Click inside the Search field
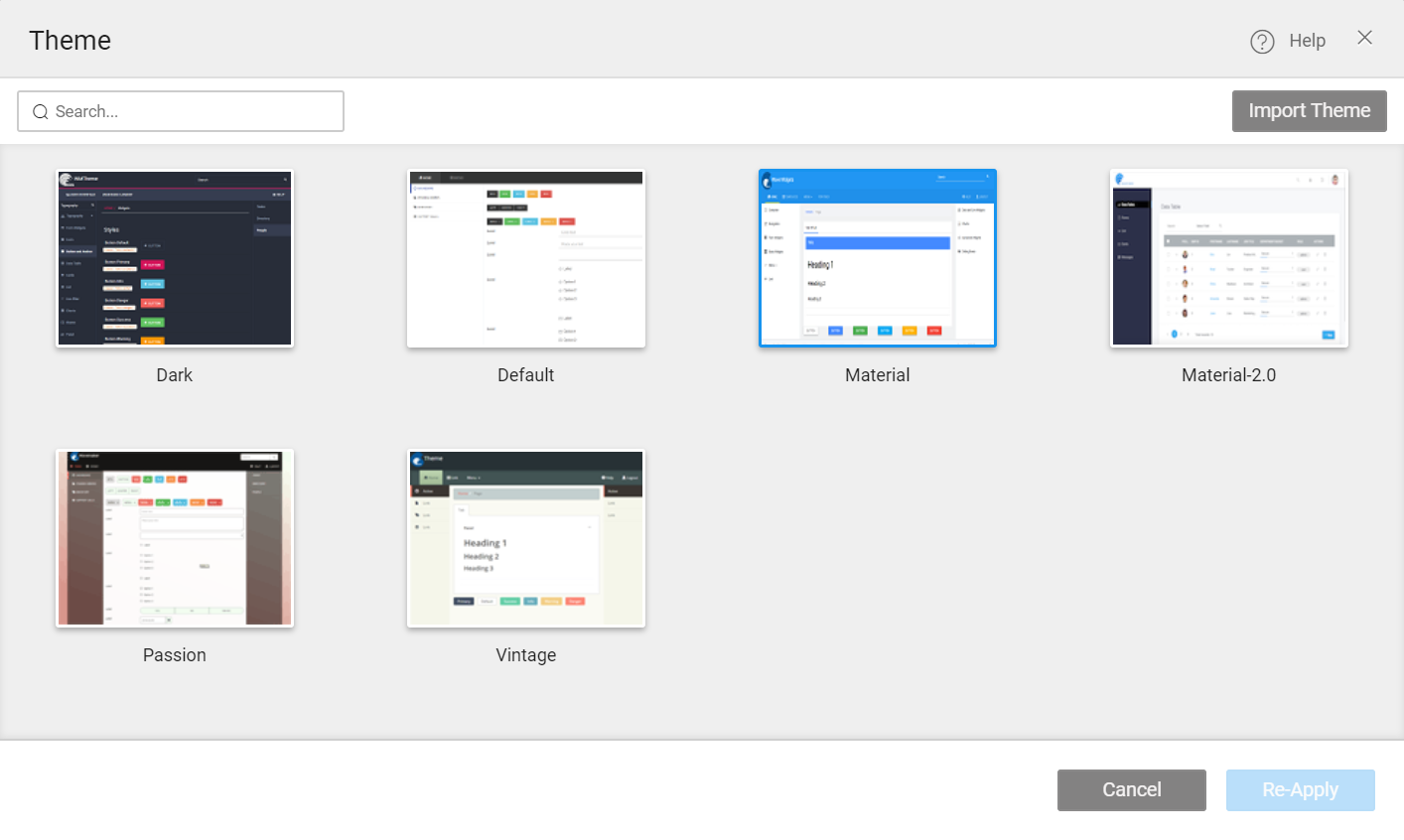The width and height of the screenshot is (1404, 840). [179, 111]
